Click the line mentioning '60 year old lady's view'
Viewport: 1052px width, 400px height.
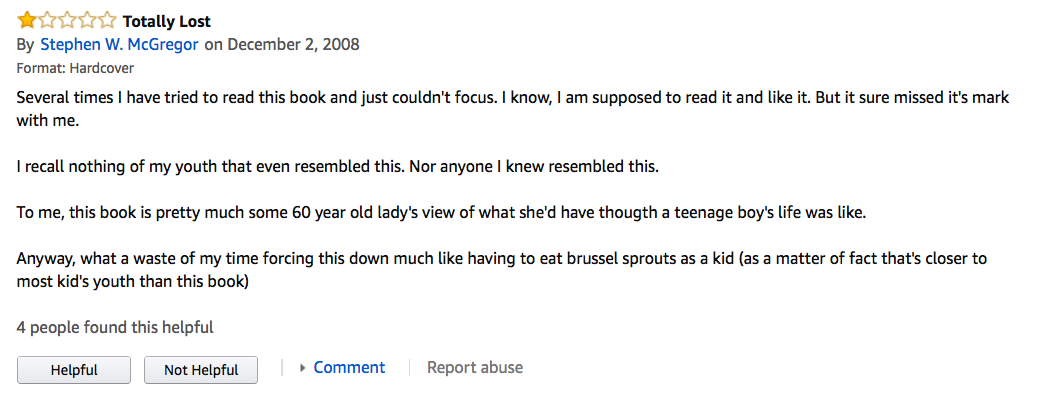click(x=442, y=215)
